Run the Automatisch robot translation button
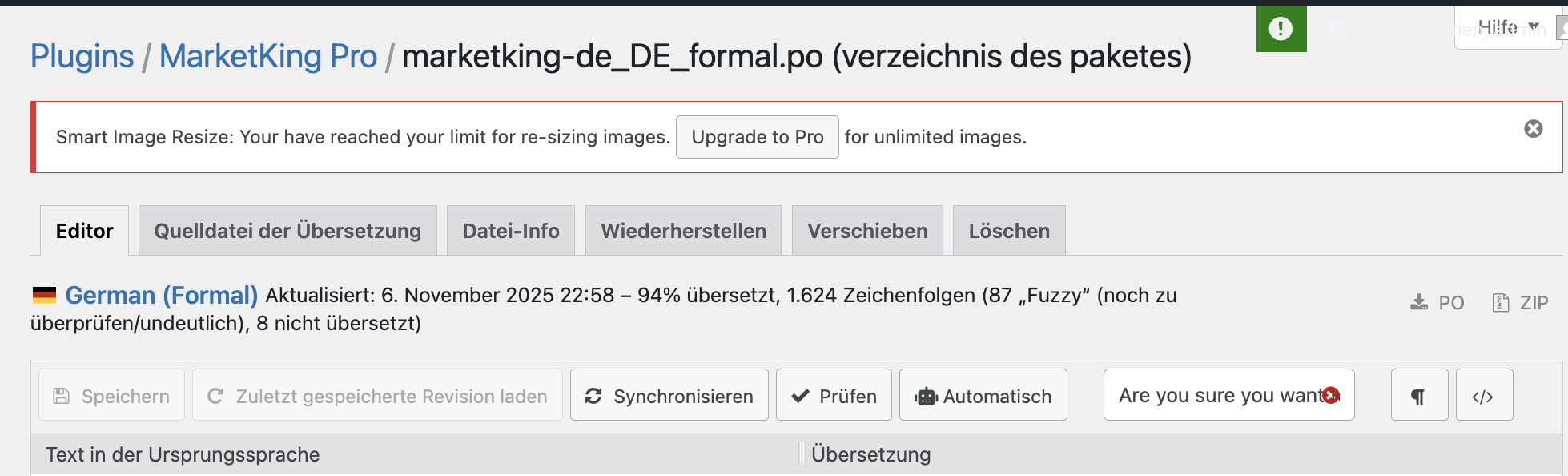Viewport: 1568px width, 476px height. 983,396
